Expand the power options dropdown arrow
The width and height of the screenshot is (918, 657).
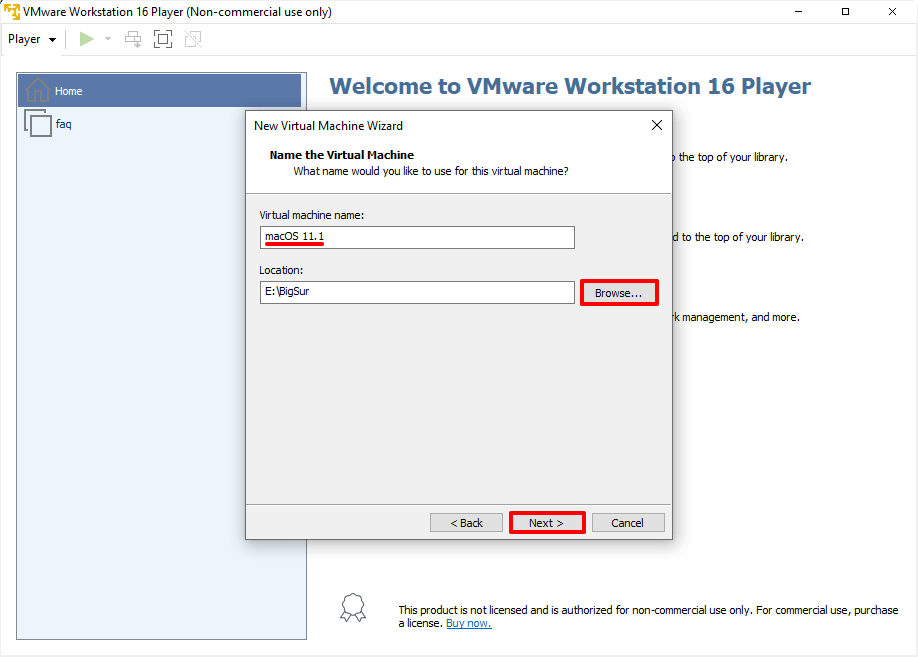click(108, 39)
